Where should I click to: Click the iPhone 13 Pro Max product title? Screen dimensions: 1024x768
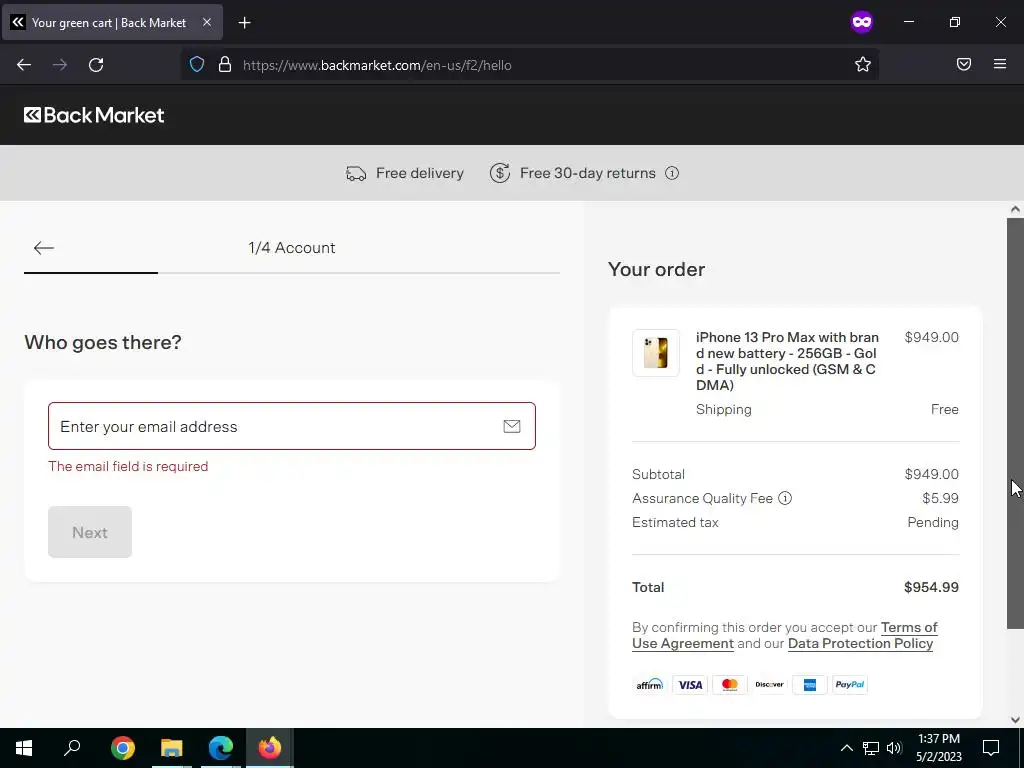click(788, 361)
